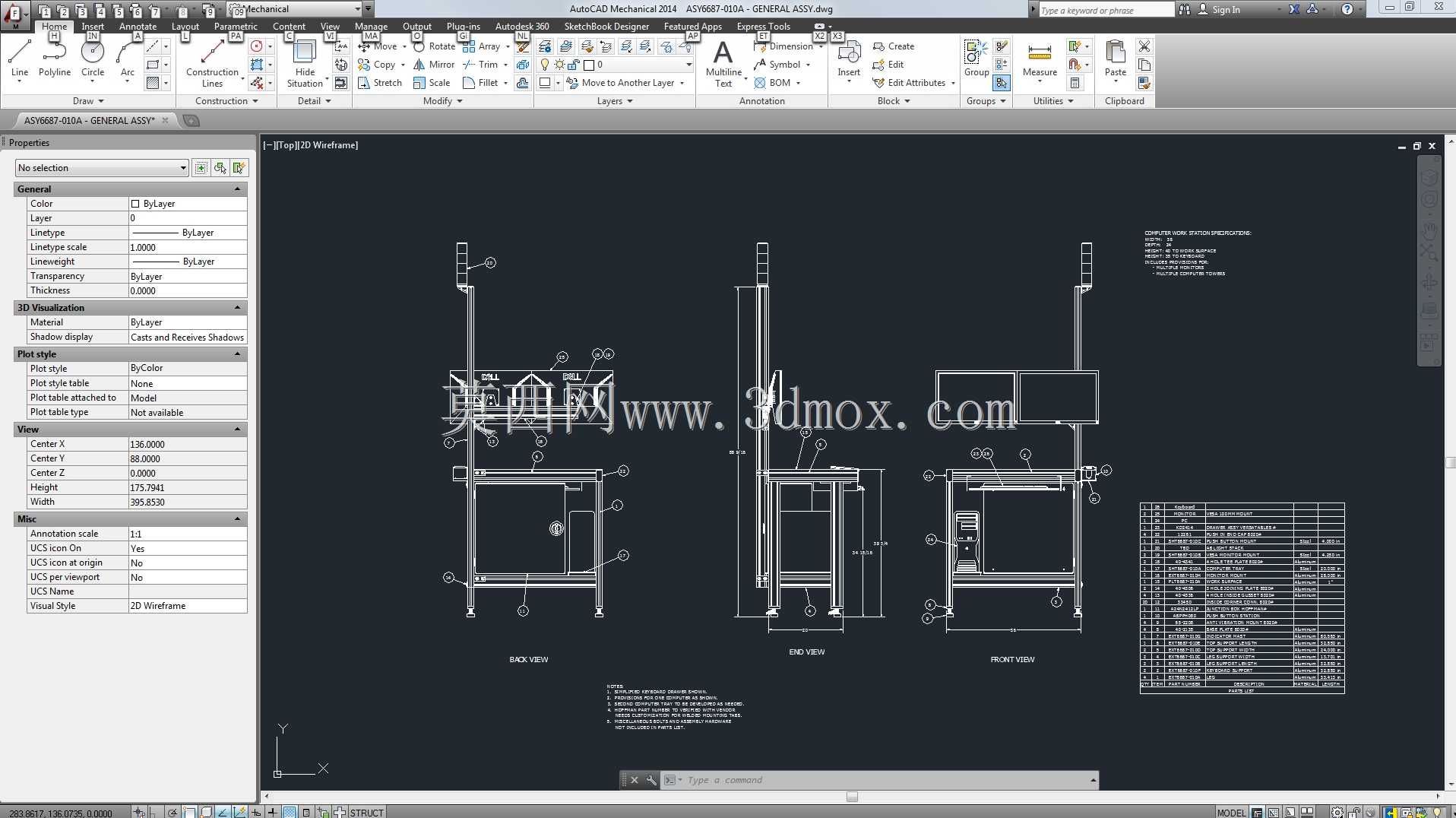
Task: Activate the Scale command
Action: [x=432, y=83]
